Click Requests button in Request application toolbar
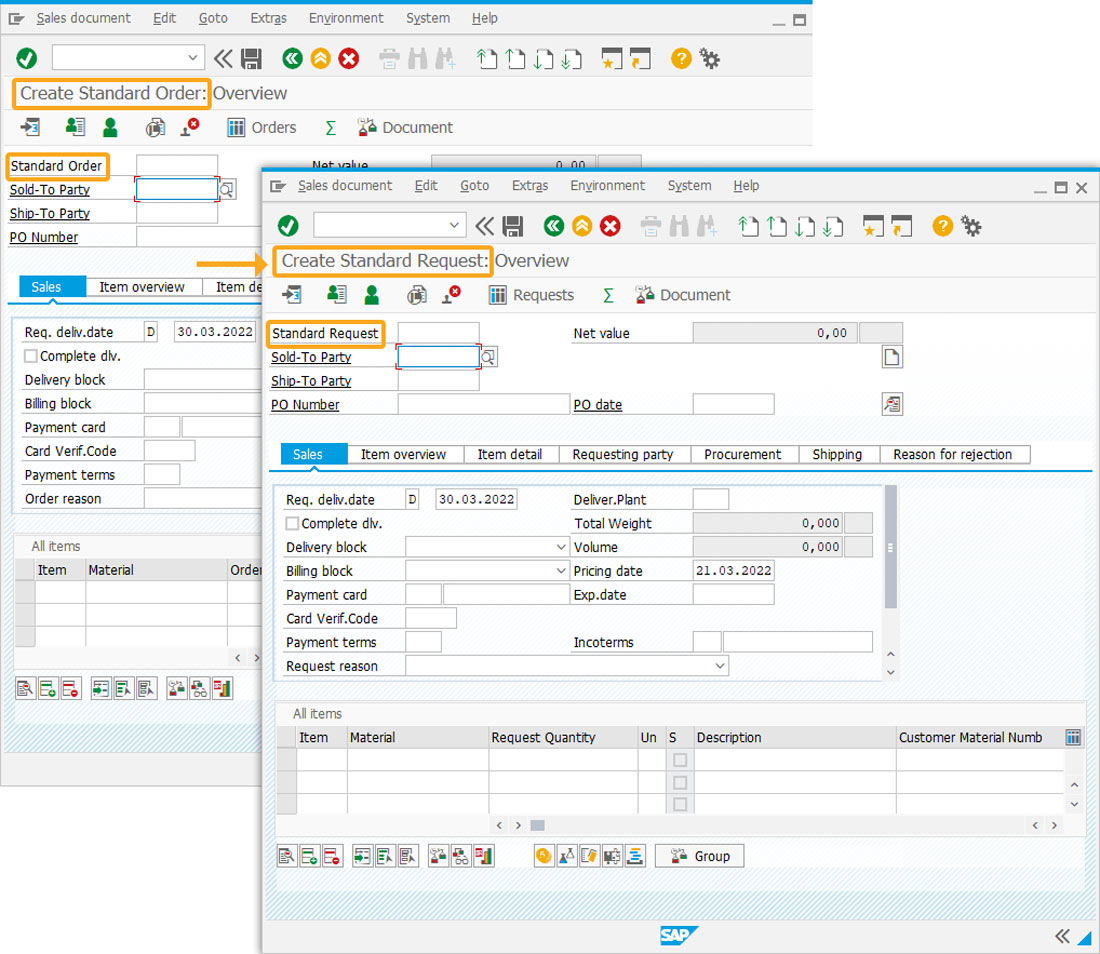The height and width of the screenshot is (954, 1100). (532, 295)
